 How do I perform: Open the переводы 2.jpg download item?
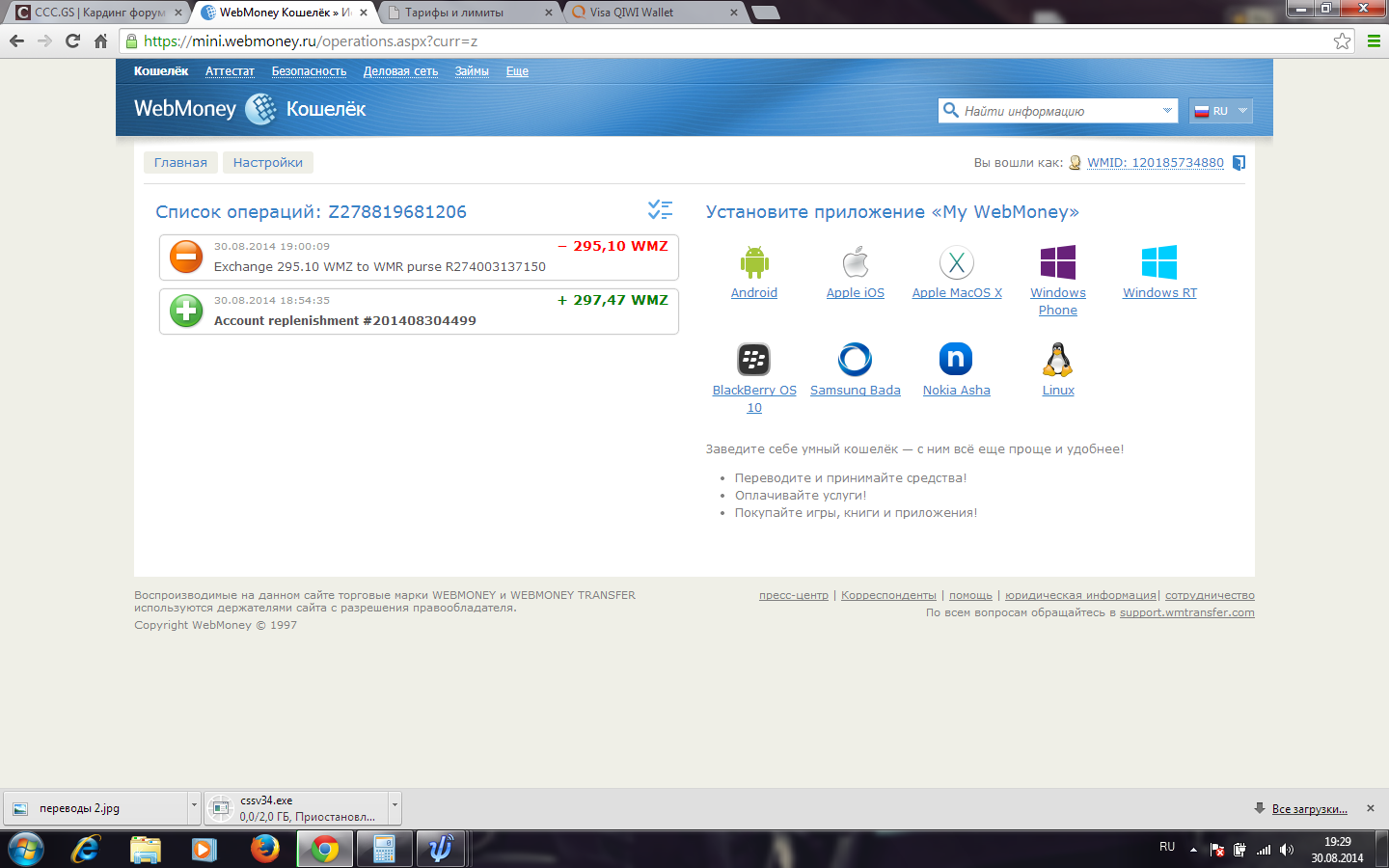tap(96, 808)
